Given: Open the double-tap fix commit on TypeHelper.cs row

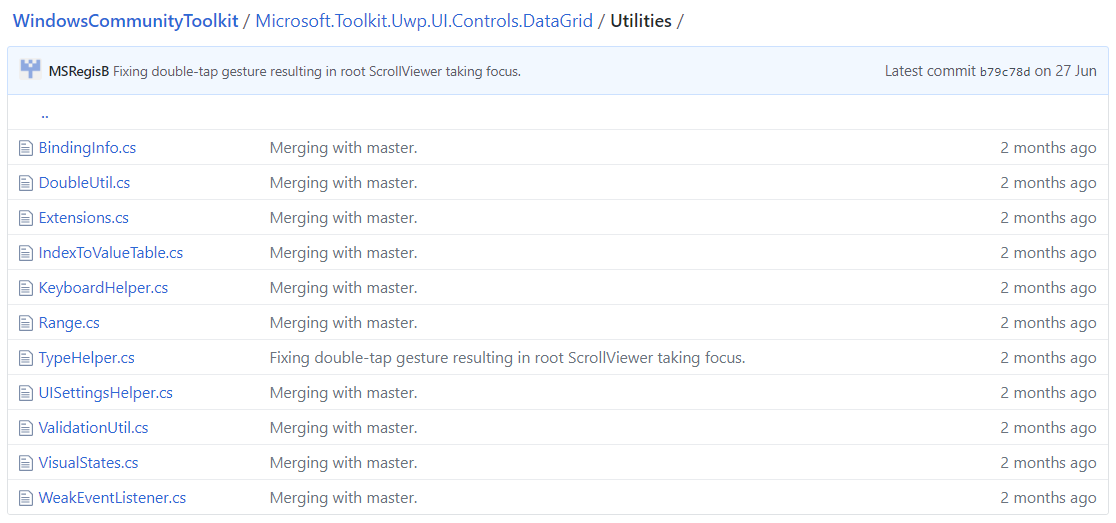Looking at the screenshot, I should [x=507, y=358].
